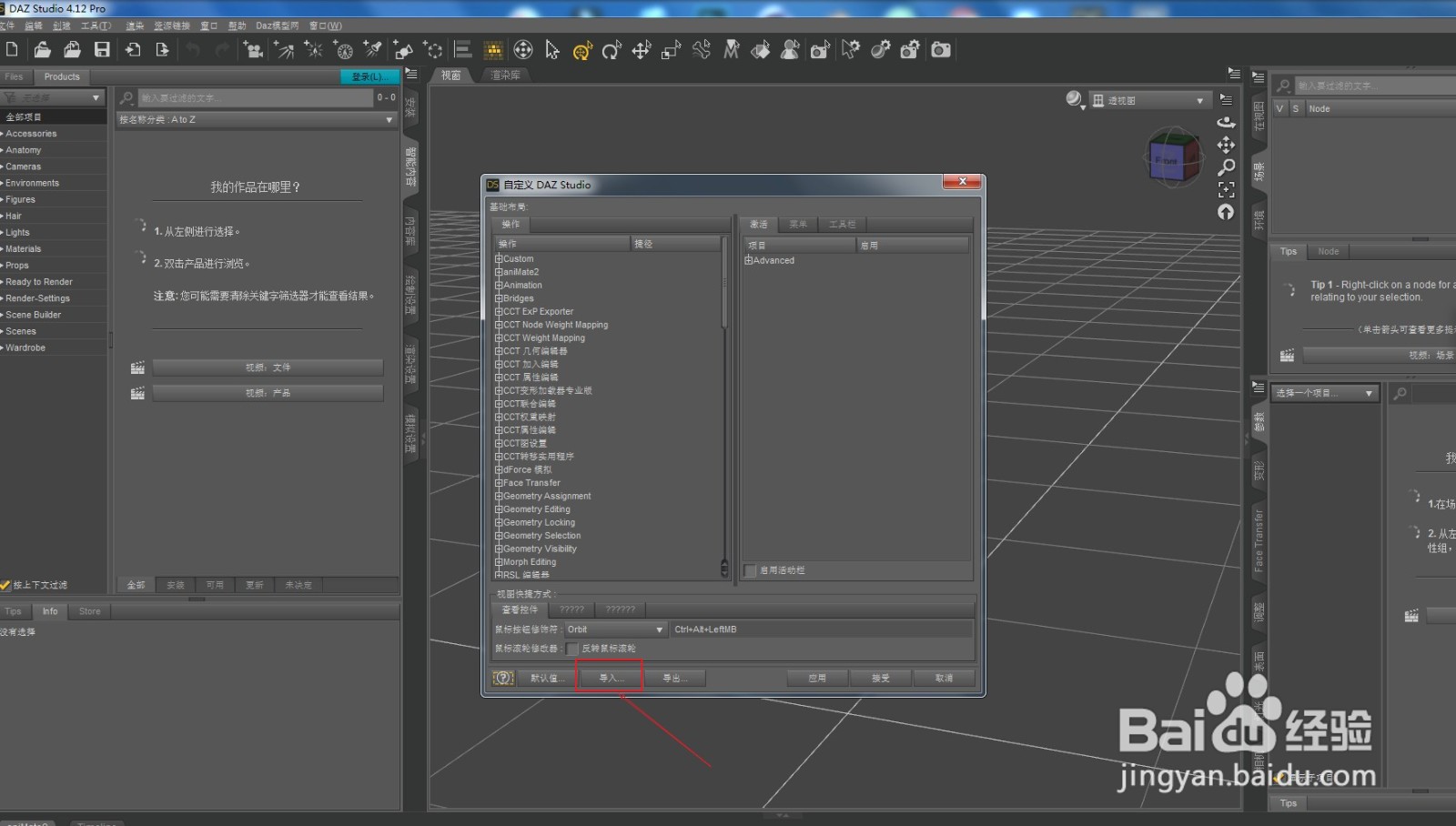Click the viewport zoom magnifier icon
This screenshot has height=826, width=1456.
coord(1227,167)
